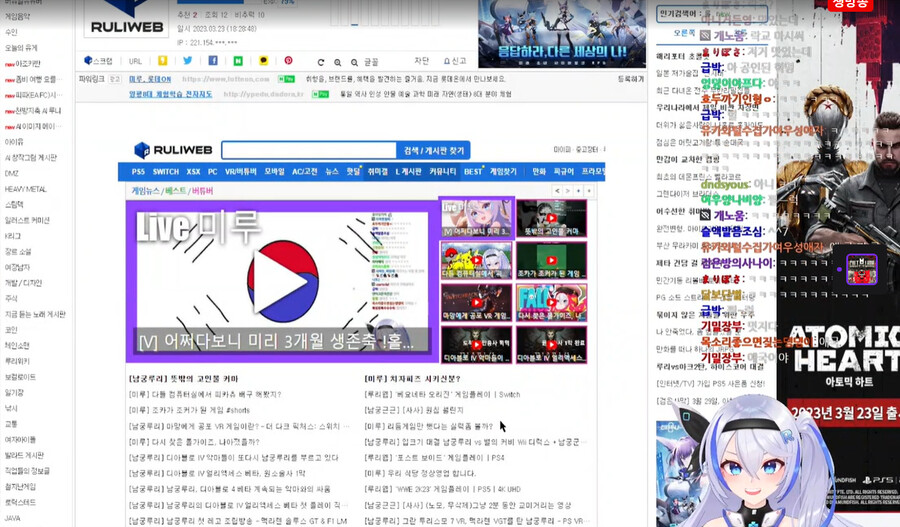Open the 양평8대 체험학습 전자지도 ad link

click(170, 94)
